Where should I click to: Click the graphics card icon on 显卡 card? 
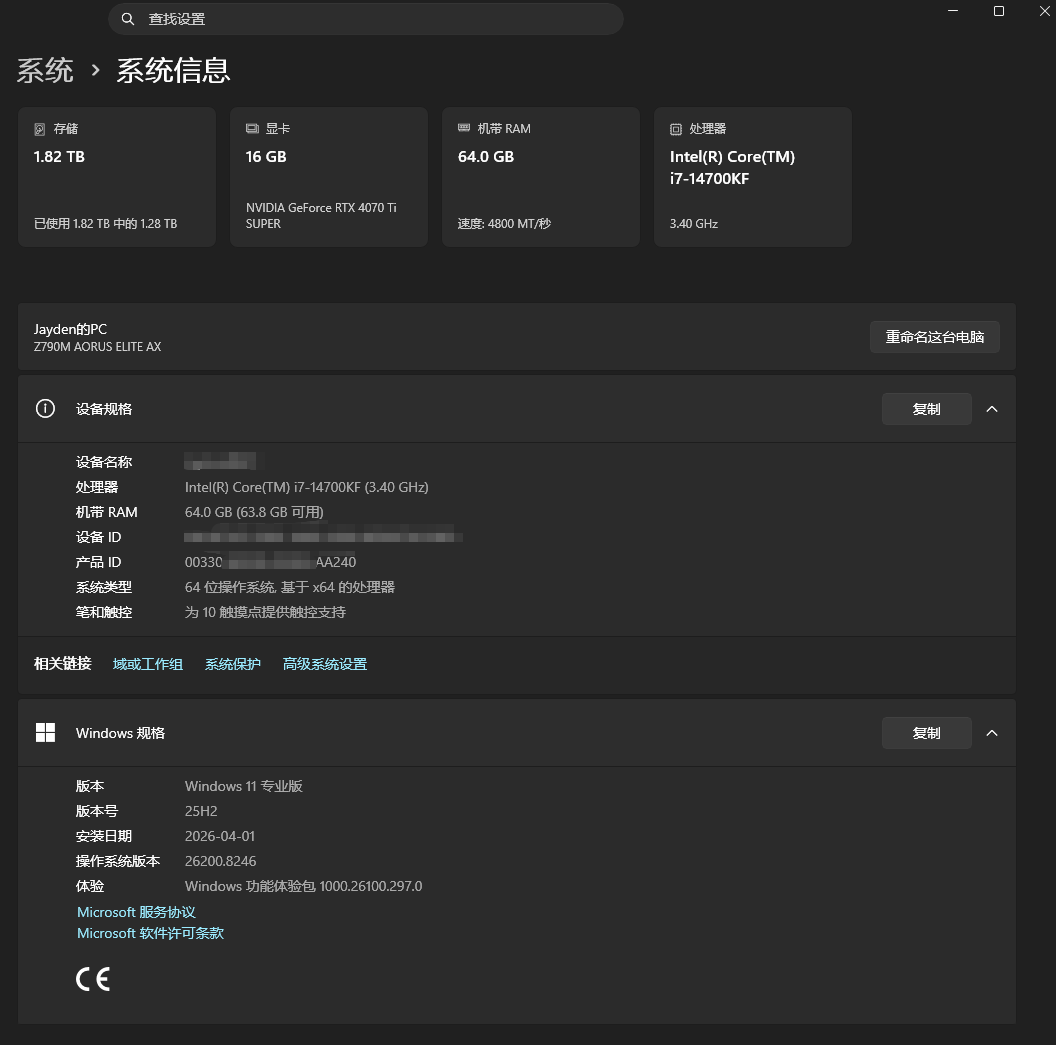point(252,129)
